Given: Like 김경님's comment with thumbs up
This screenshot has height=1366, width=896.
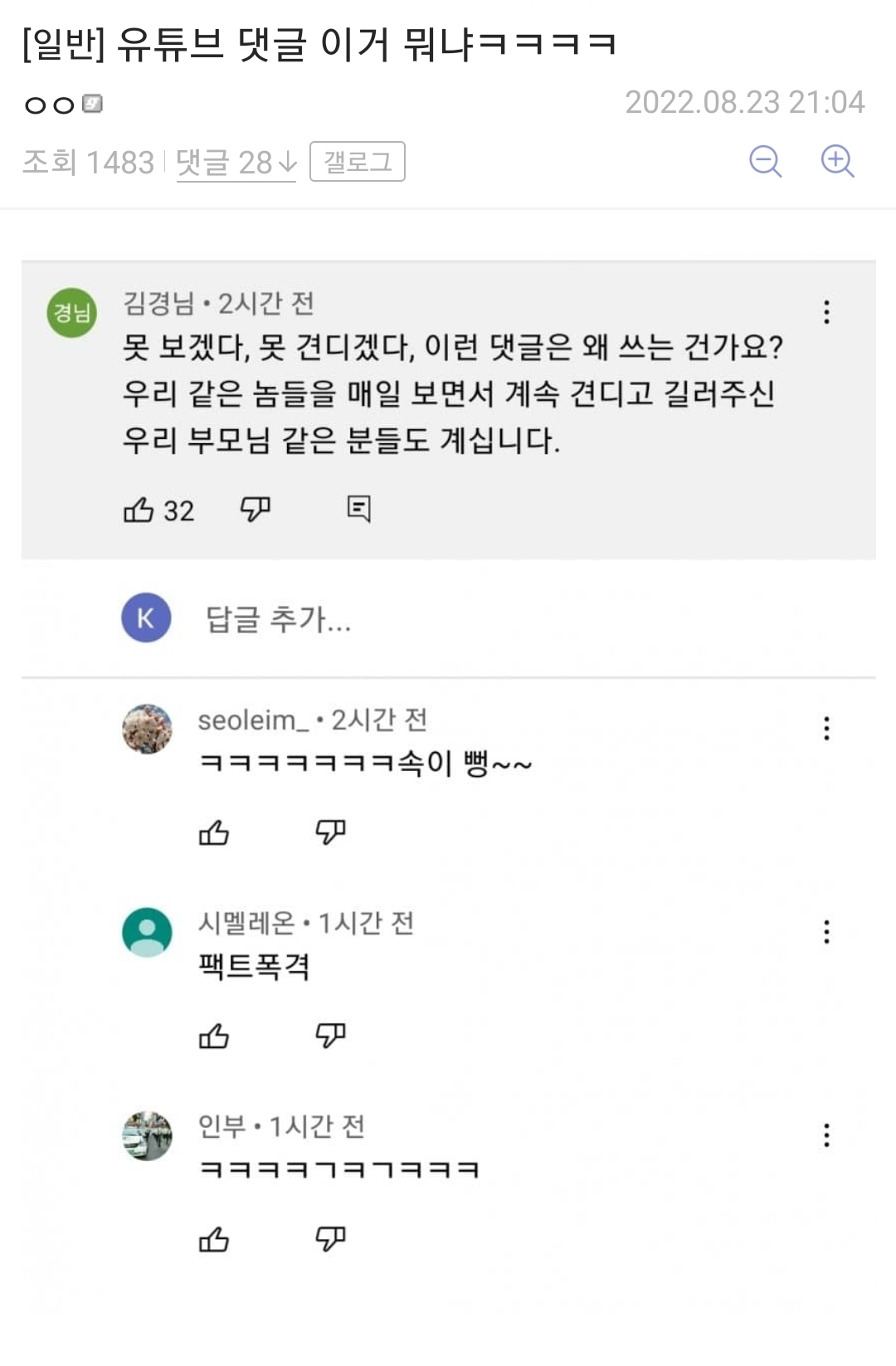Looking at the screenshot, I should click(139, 509).
